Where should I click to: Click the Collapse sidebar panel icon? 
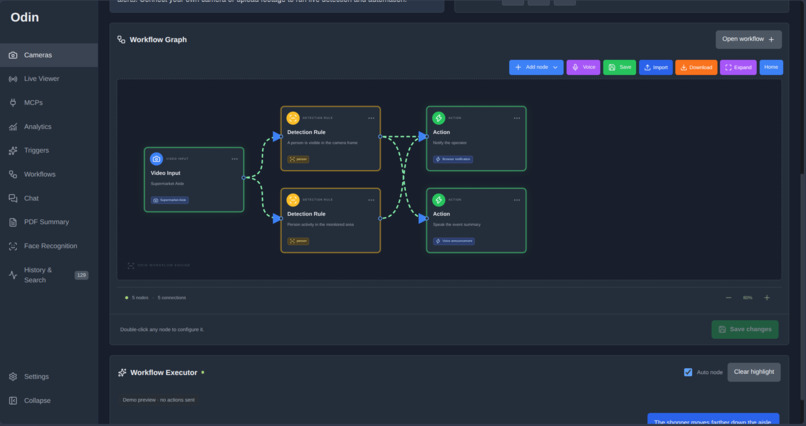pyautogui.click(x=13, y=400)
